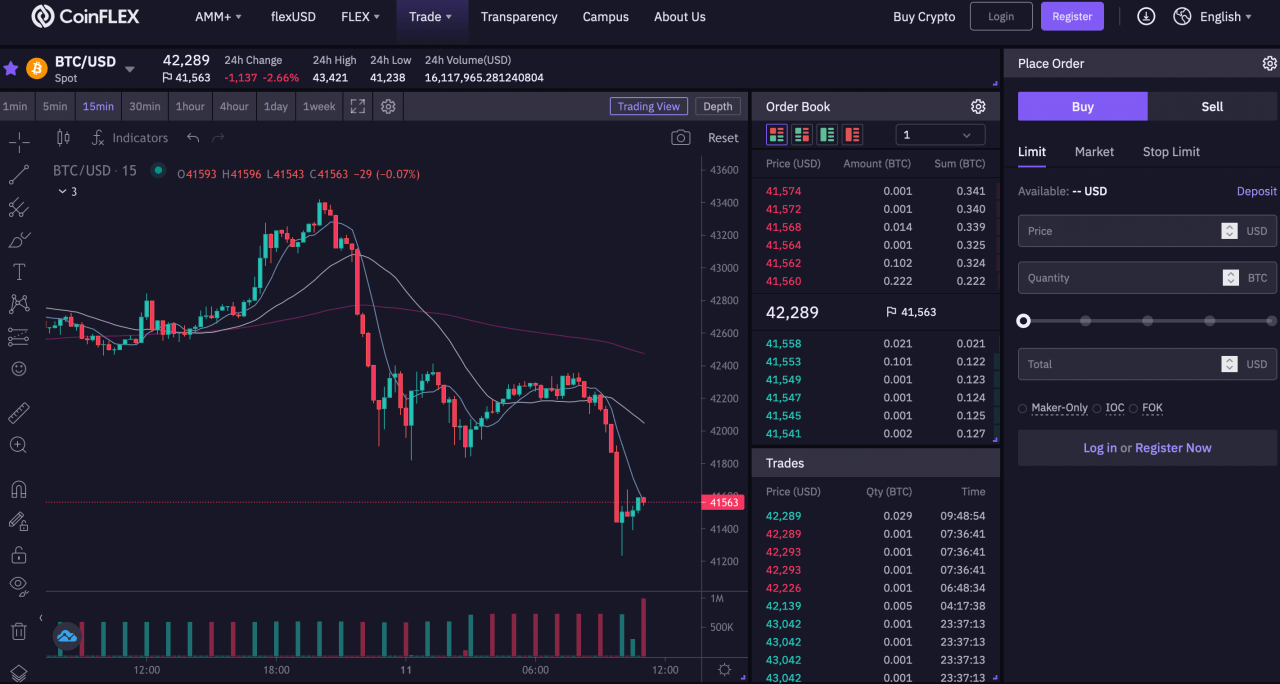1280x684 pixels.
Task: Open the object tree layers icon
Action: pos(18,672)
